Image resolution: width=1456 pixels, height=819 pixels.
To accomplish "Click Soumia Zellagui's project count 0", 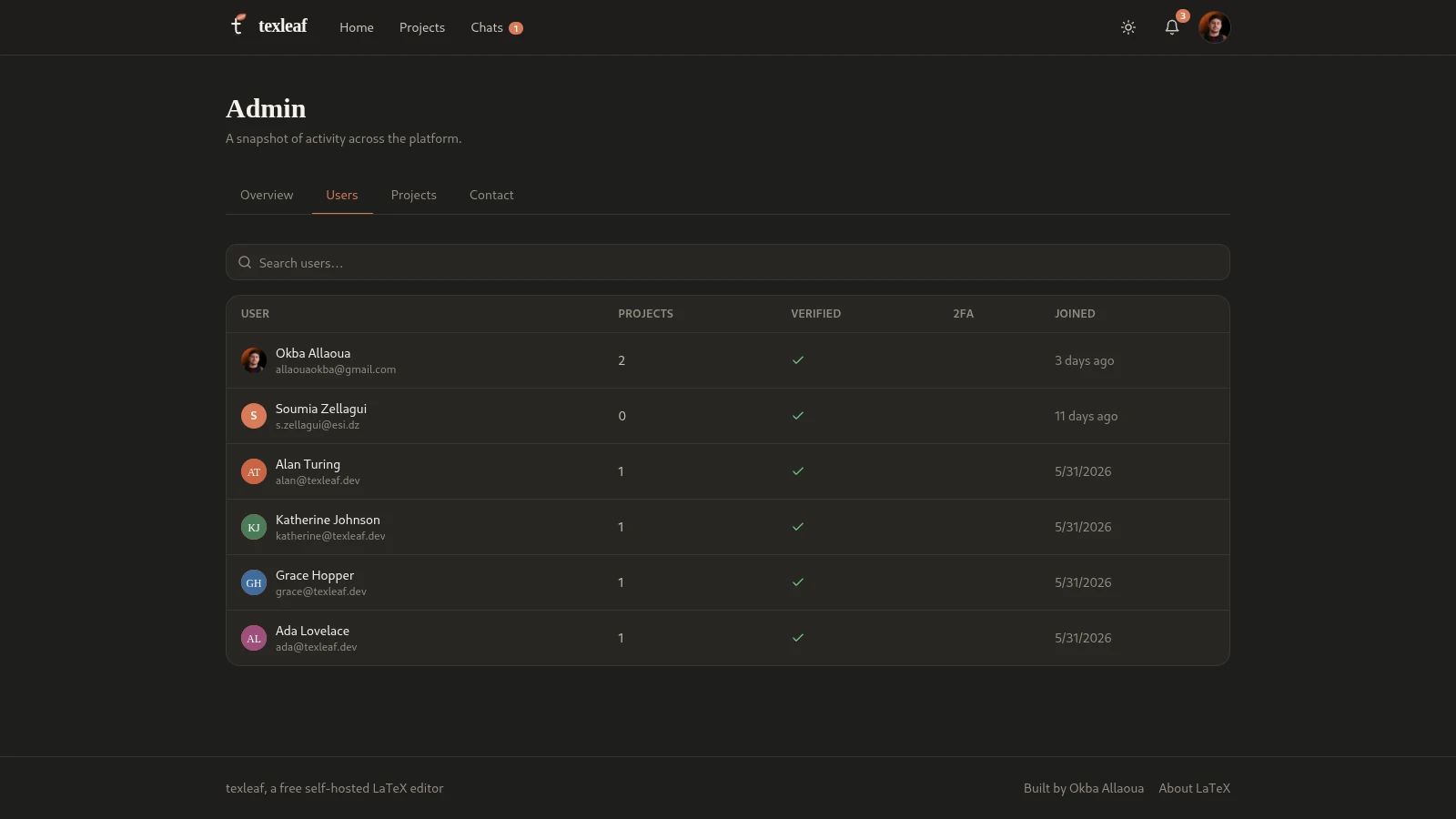I will 622,416.
